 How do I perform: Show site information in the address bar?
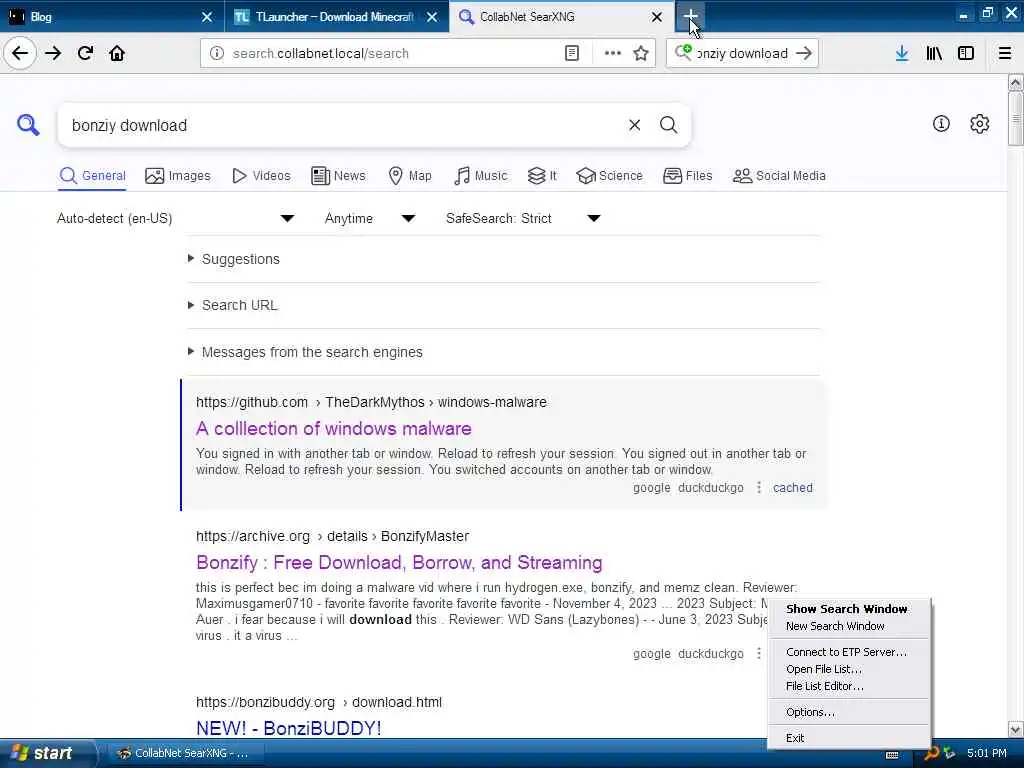click(216, 53)
